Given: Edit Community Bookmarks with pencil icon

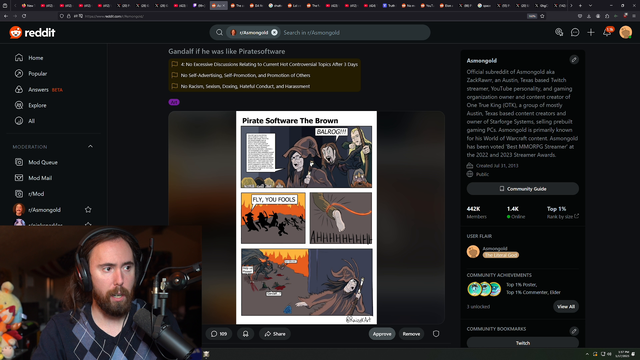Looking at the screenshot, I should click(x=574, y=331).
